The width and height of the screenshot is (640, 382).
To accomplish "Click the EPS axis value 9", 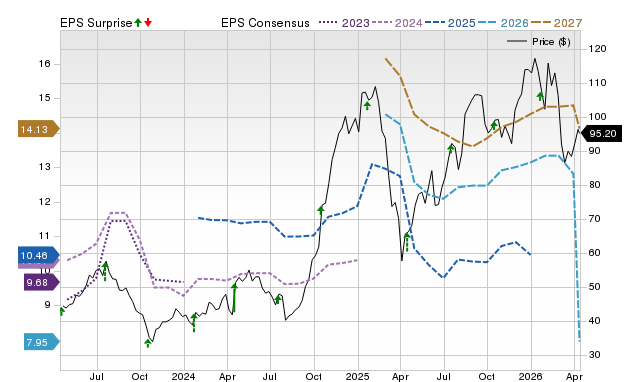I will (x=48, y=305).
